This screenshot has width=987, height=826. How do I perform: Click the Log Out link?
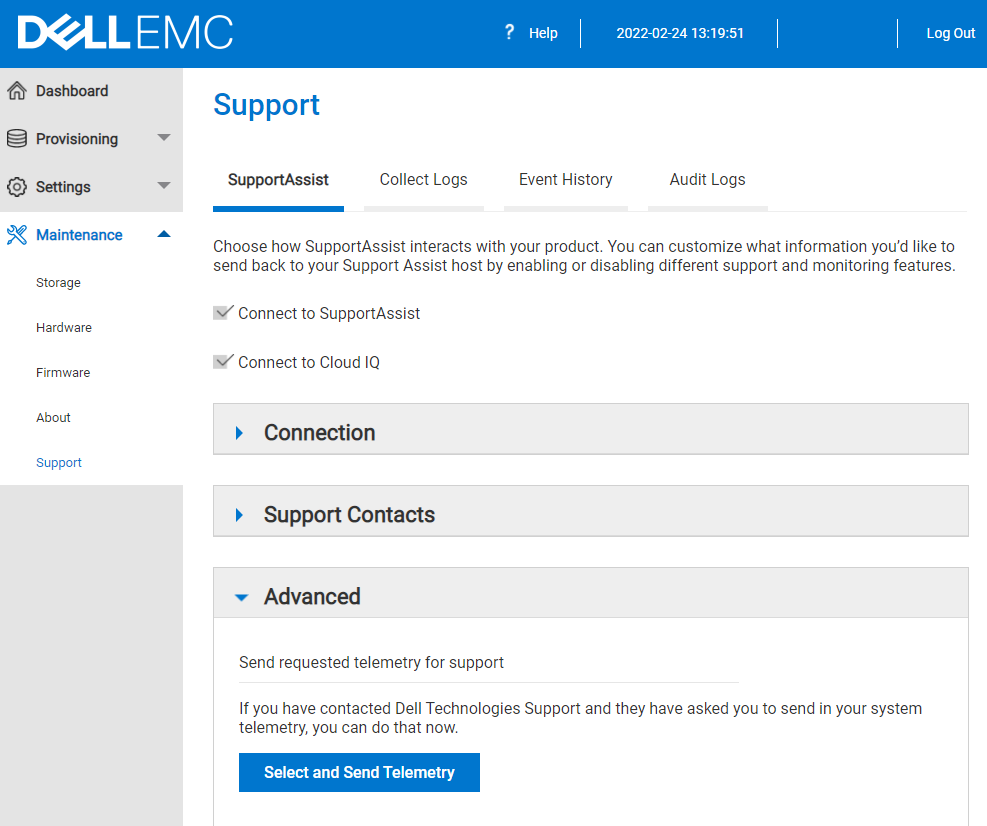[x=949, y=32]
